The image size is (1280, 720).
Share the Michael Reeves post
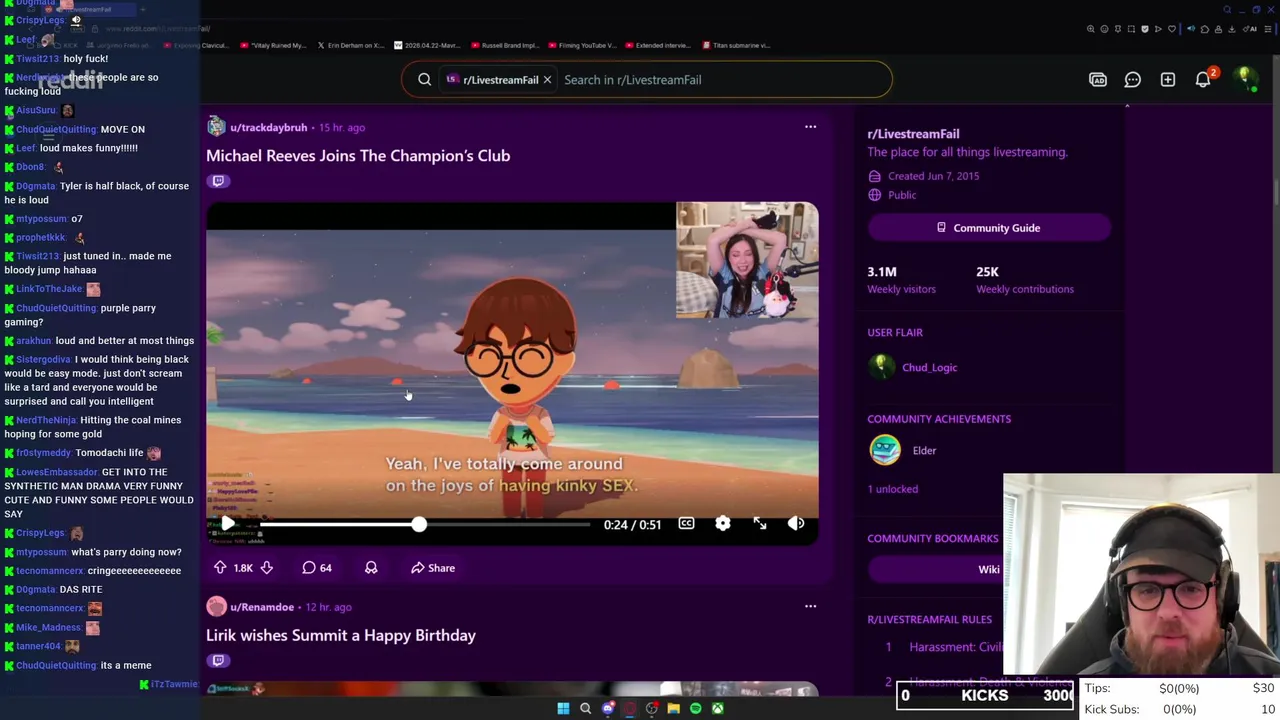click(x=432, y=568)
